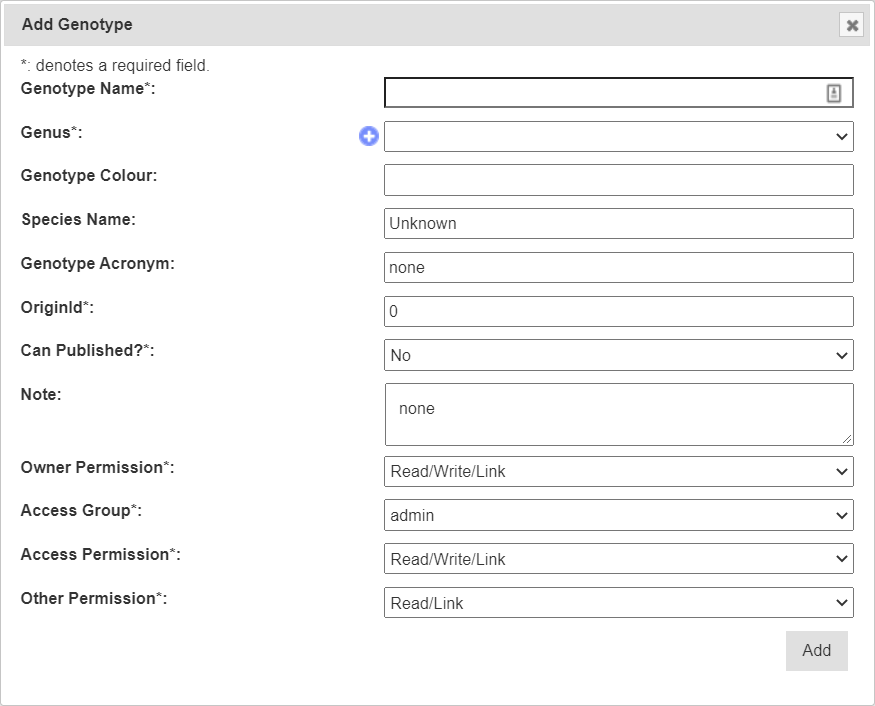The height and width of the screenshot is (706, 875).
Task: Open the Owner Permission dropdown
Action: [x=618, y=471]
